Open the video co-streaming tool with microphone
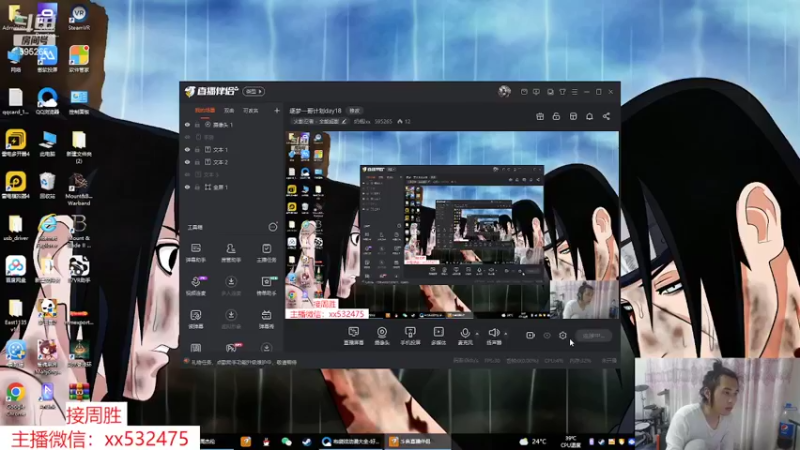This screenshot has height=450, width=800. pyautogui.click(x=195, y=286)
